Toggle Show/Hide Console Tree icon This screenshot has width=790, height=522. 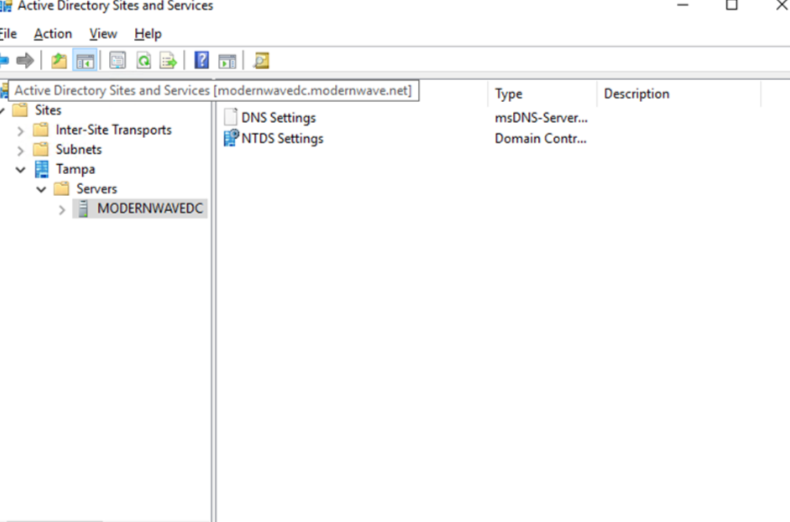point(86,61)
